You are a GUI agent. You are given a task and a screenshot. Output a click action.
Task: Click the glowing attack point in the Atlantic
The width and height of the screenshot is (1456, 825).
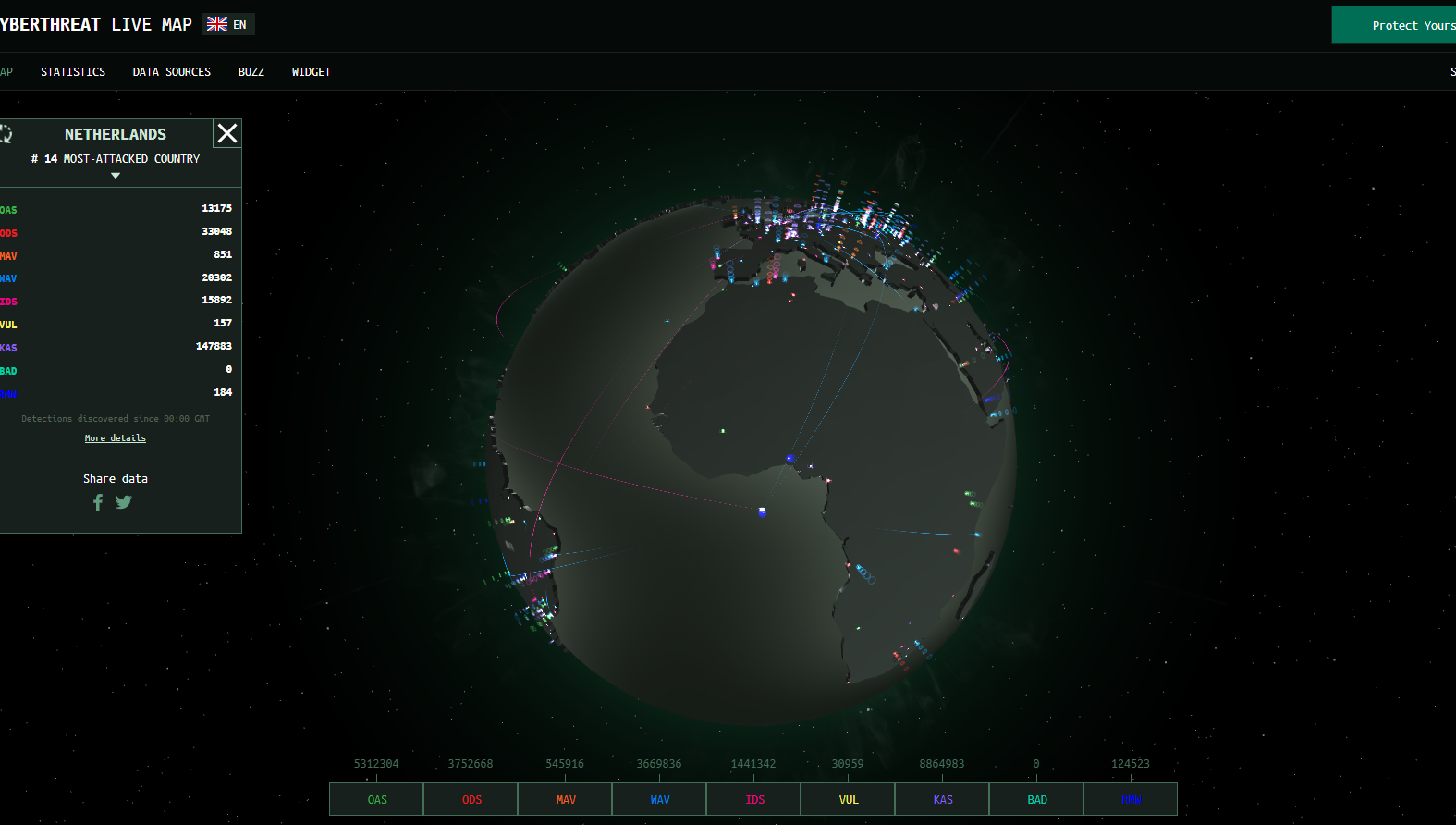click(762, 511)
